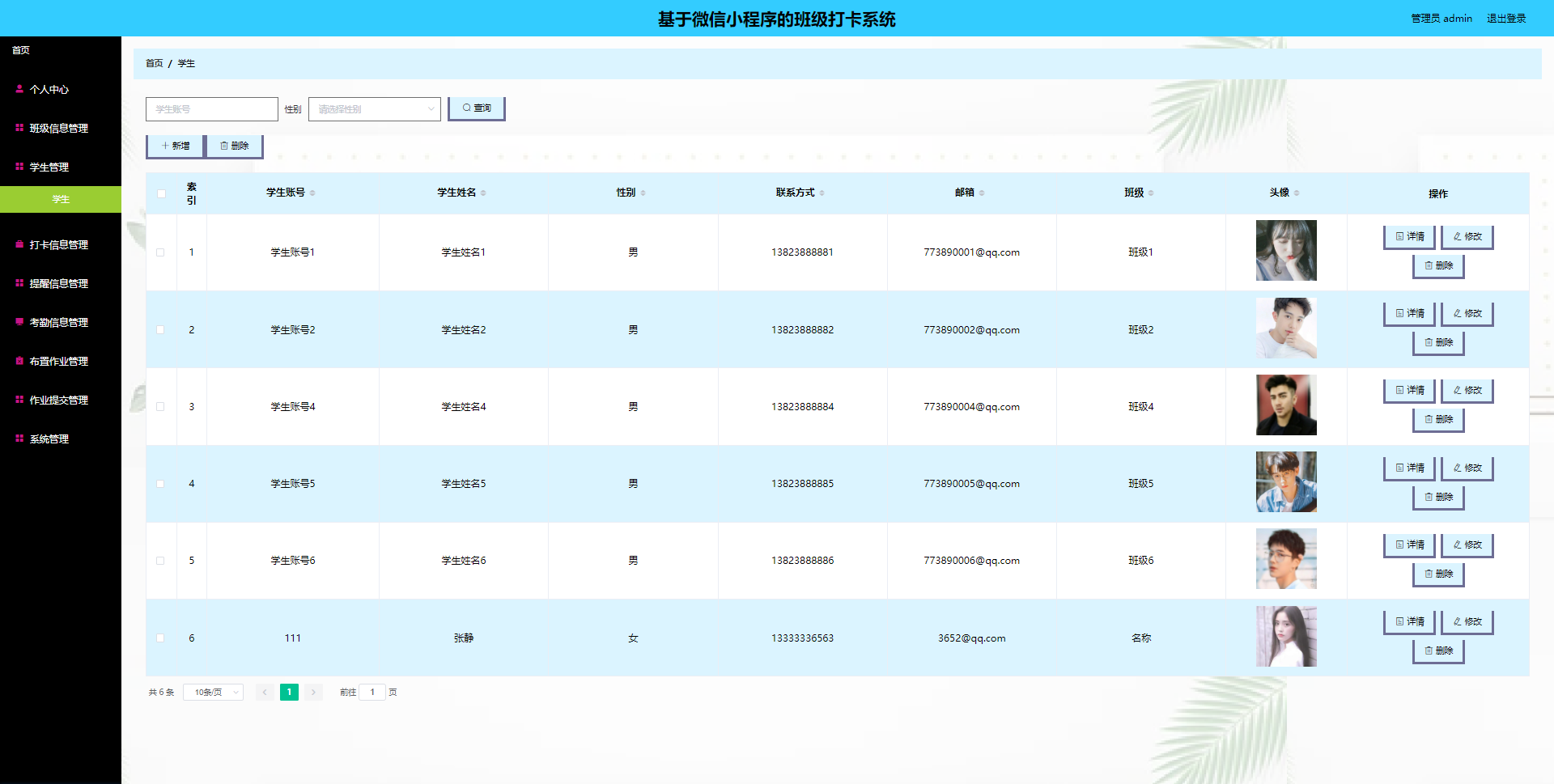This screenshot has width=1554, height=784.
Task: Select page 1 in the pager
Action: click(x=289, y=692)
